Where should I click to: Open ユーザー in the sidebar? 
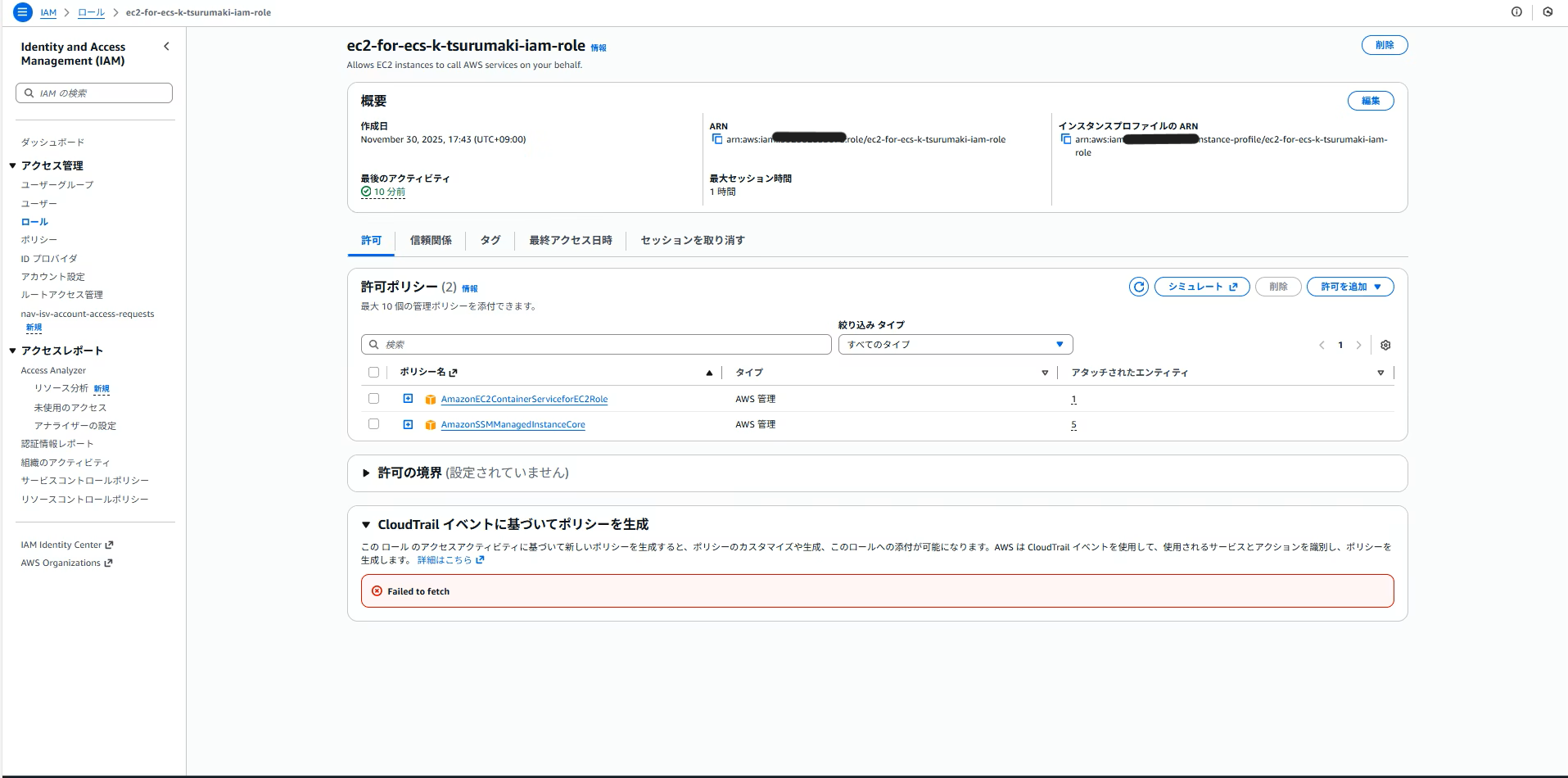39,204
